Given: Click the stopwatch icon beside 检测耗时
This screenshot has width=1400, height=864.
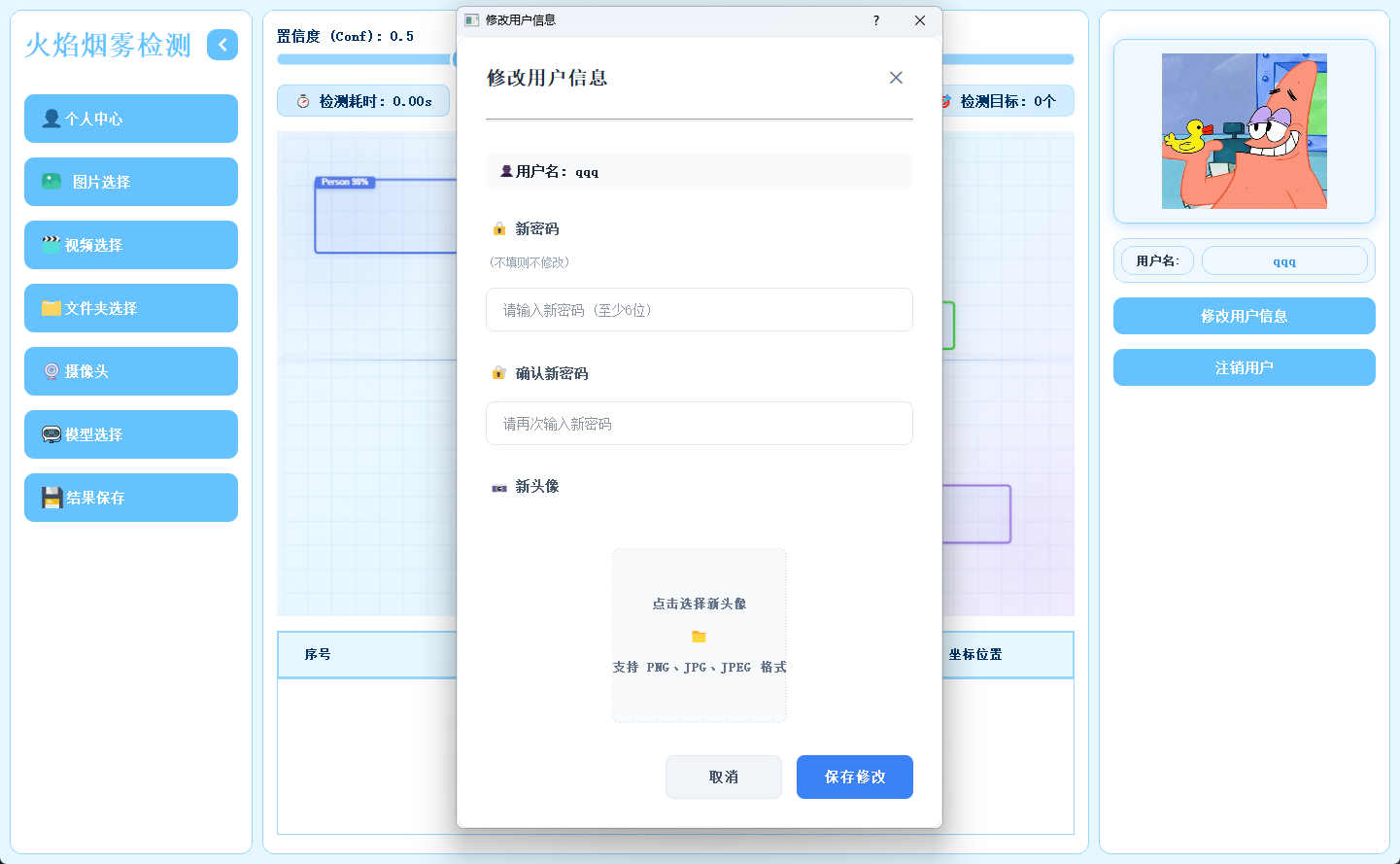Looking at the screenshot, I should point(303,101).
